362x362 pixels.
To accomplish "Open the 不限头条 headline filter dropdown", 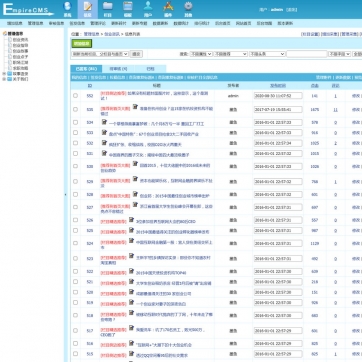I will 267,54.
